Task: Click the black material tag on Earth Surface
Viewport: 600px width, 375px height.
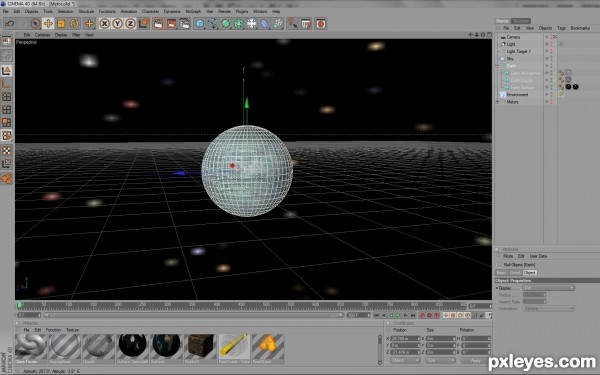Action: (x=568, y=87)
